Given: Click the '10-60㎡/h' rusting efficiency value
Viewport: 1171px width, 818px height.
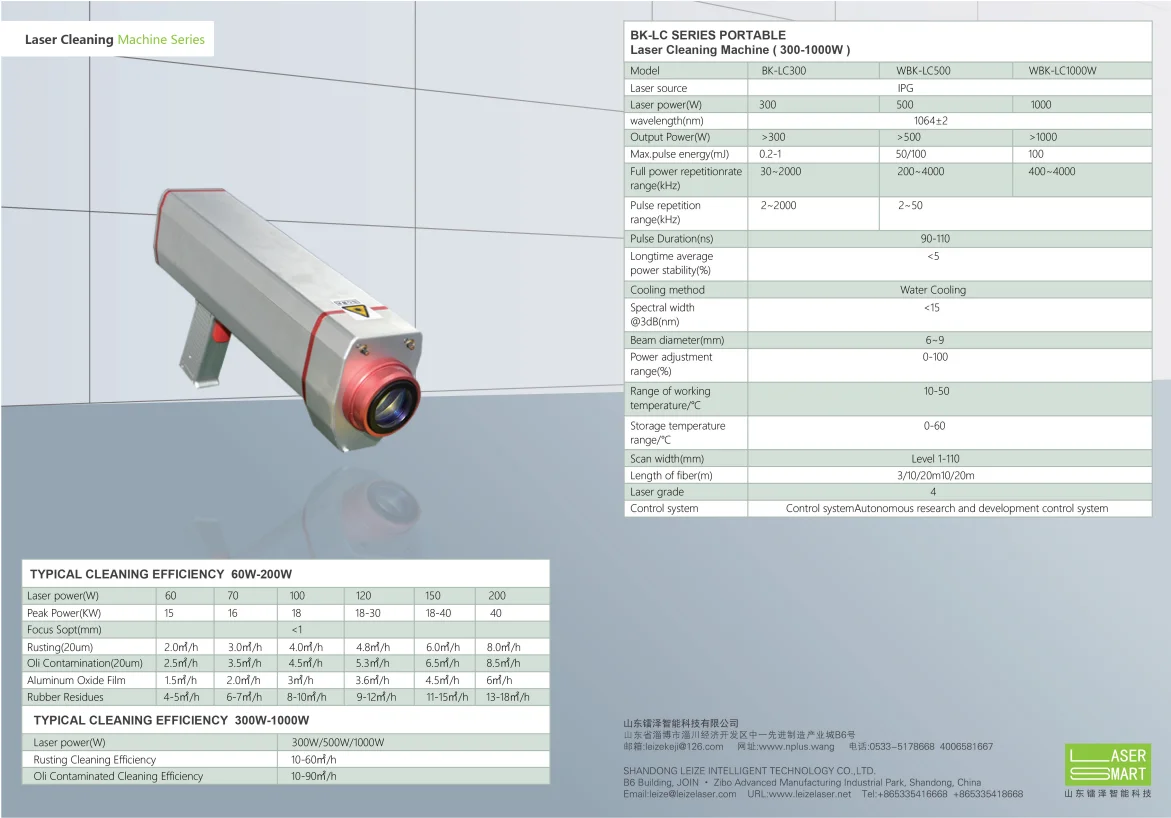Looking at the screenshot, I should [314, 760].
